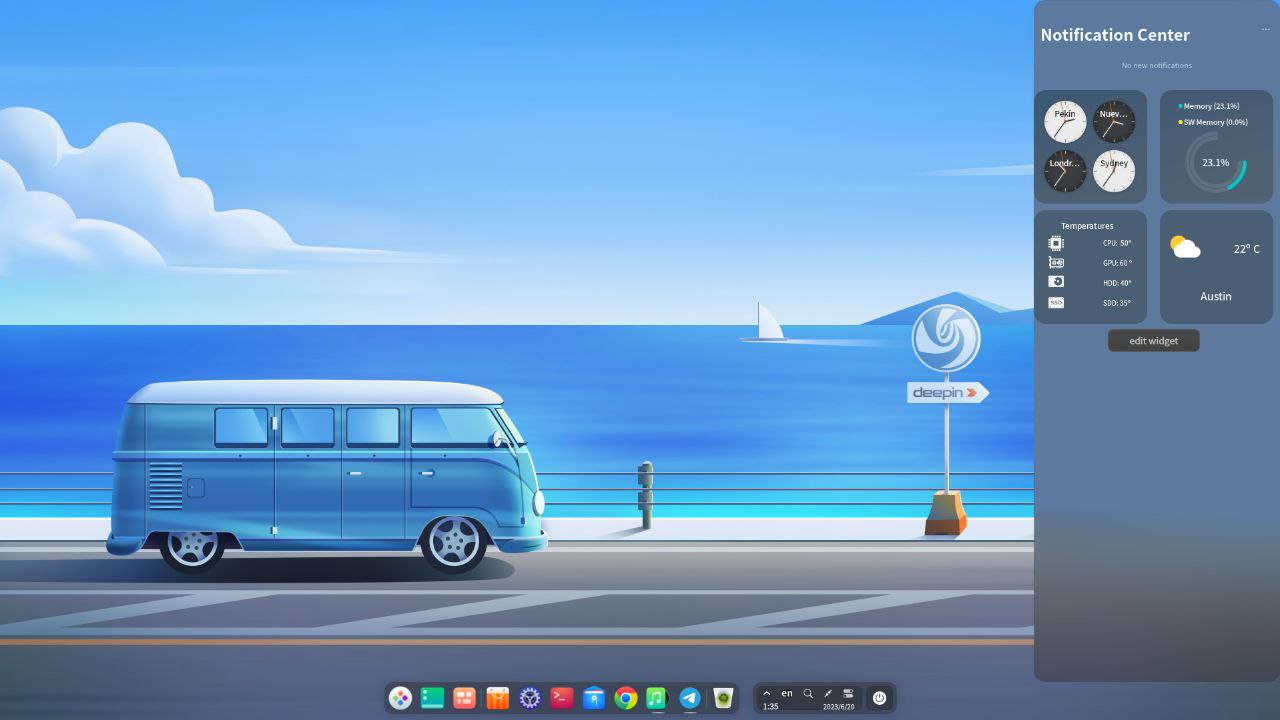Click the Austin city label
The image size is (1280, 720).
[1216, 296]
